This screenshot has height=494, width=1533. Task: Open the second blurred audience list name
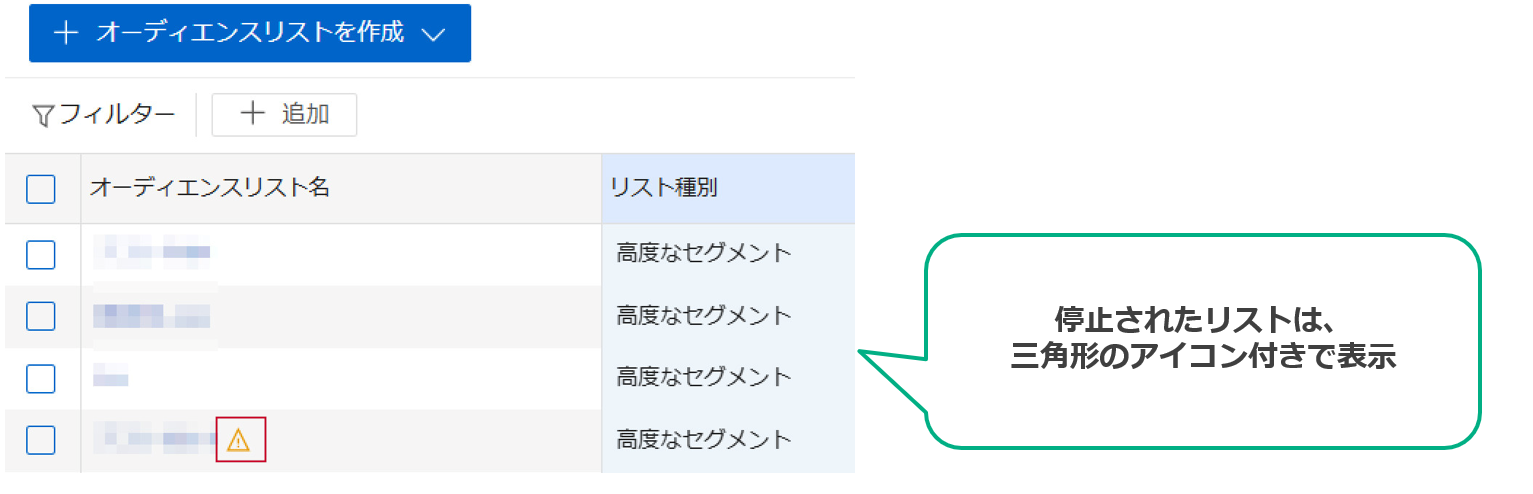pyautogui.click(x=152, y=316)
